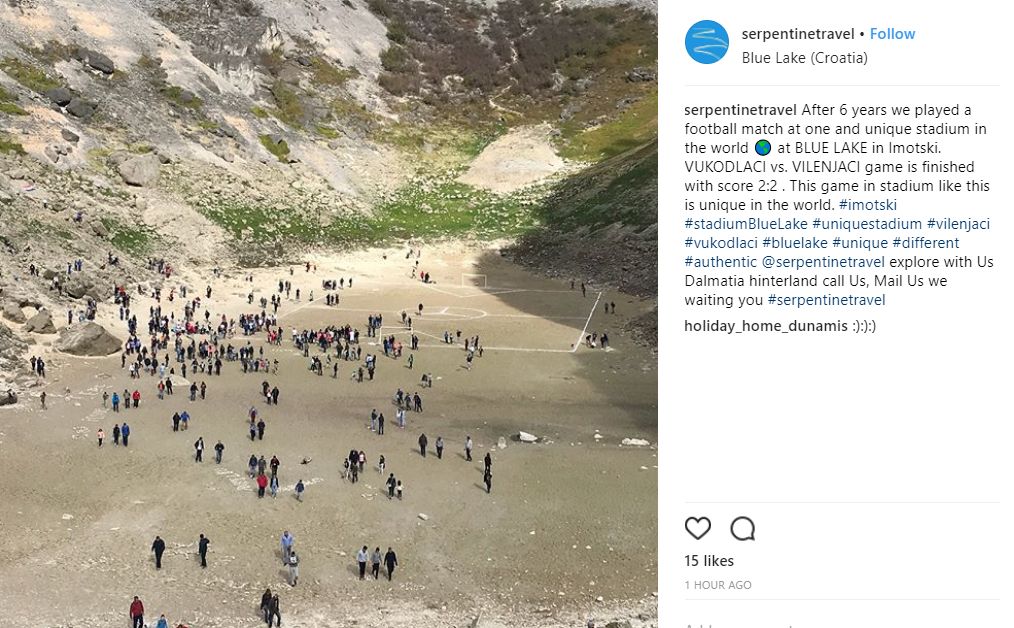Open the #uniquestadium hashtag
Screen dimensions: 1014x628
pyautogui.click(x=867, y=224)
